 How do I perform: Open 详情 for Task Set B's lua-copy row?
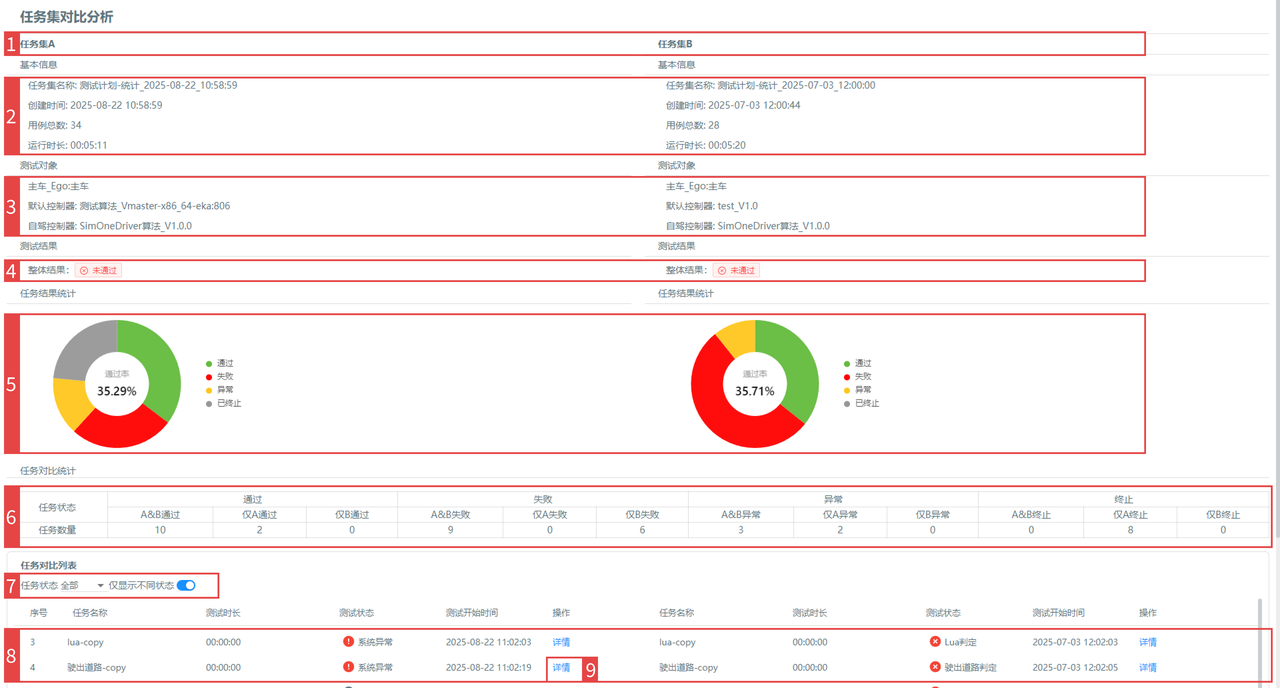1147,642
